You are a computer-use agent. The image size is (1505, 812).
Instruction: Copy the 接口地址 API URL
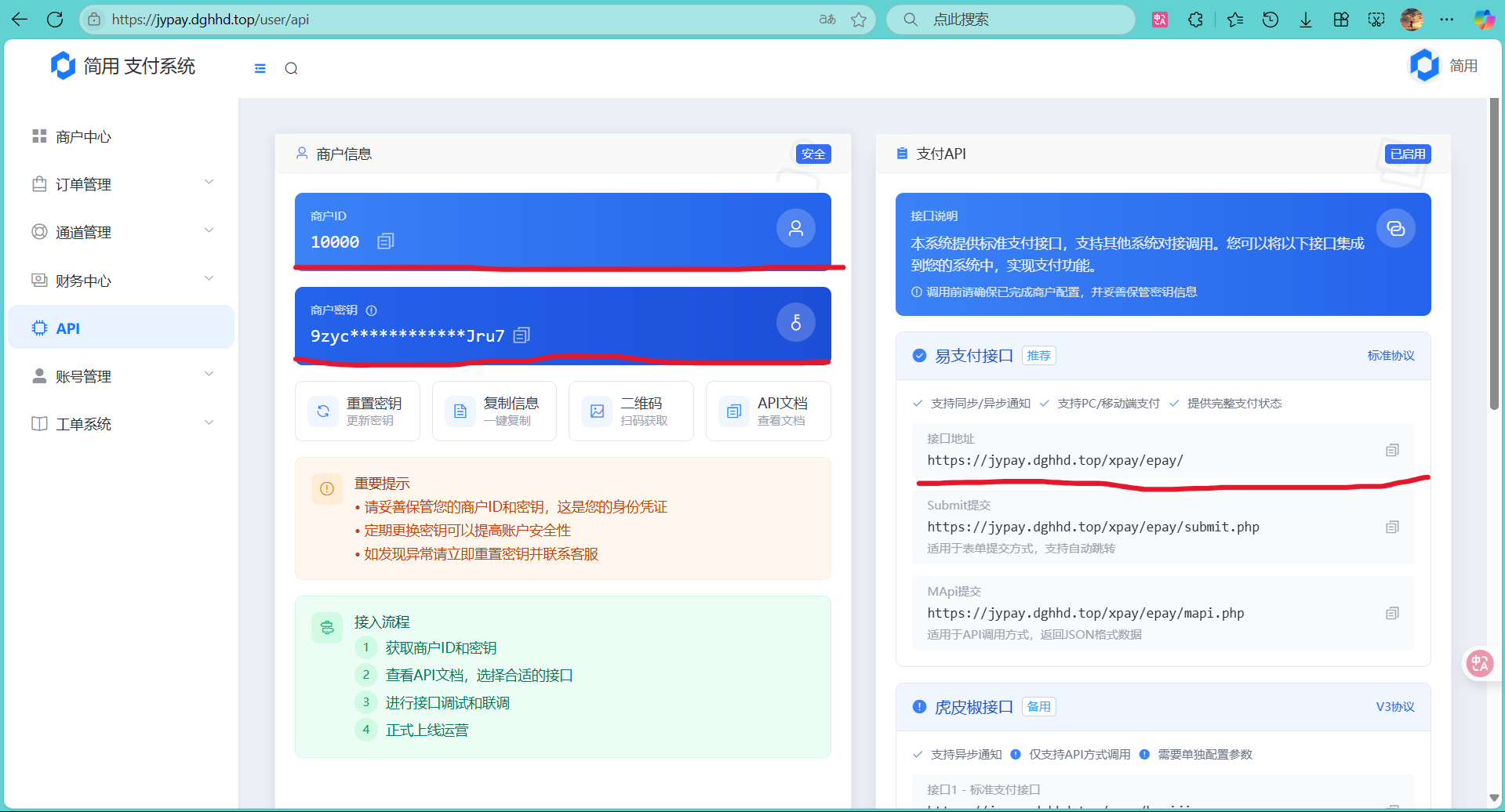click(x=1393, y=449)
